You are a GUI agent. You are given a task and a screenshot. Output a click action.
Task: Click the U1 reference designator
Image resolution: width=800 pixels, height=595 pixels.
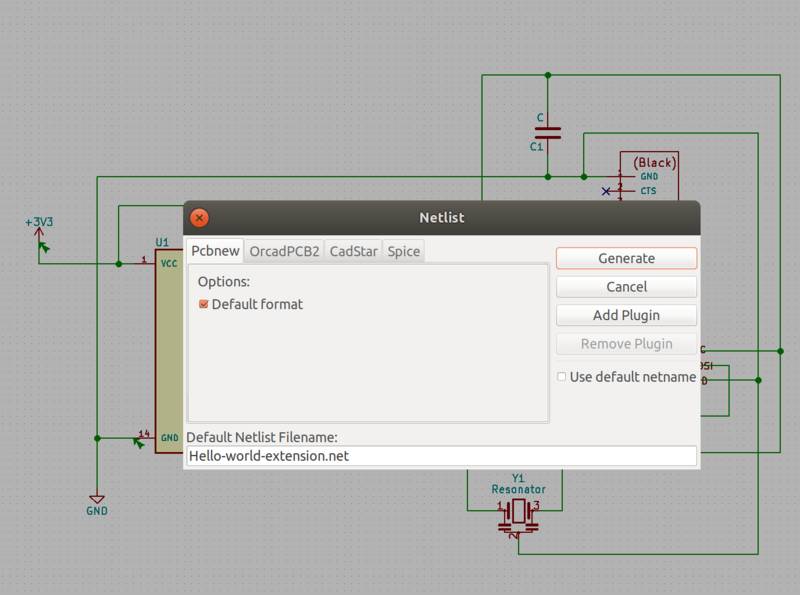[x=161, y=241]
